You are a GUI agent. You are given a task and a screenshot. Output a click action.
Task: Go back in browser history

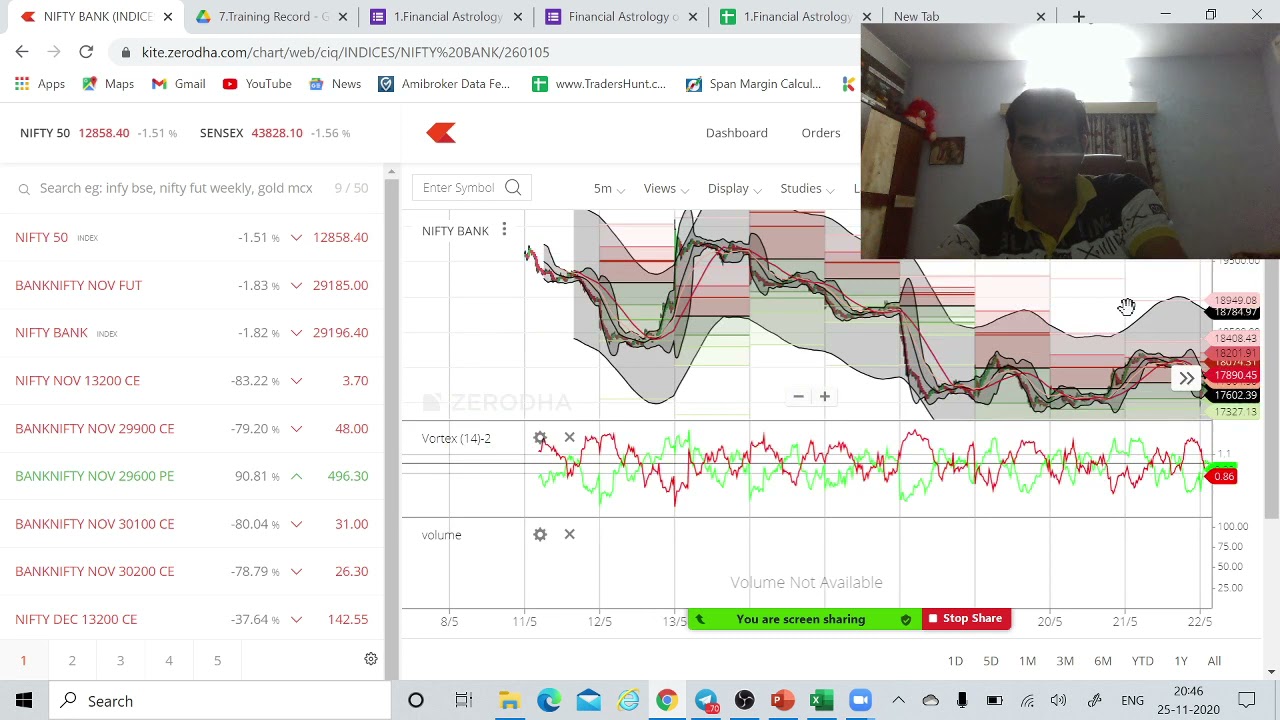click(x=22, y=52)
